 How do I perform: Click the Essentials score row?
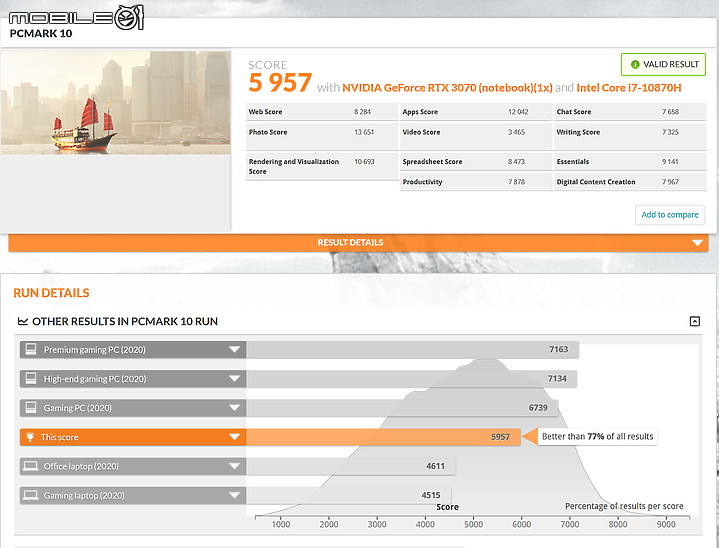click(x=630, y=162)
